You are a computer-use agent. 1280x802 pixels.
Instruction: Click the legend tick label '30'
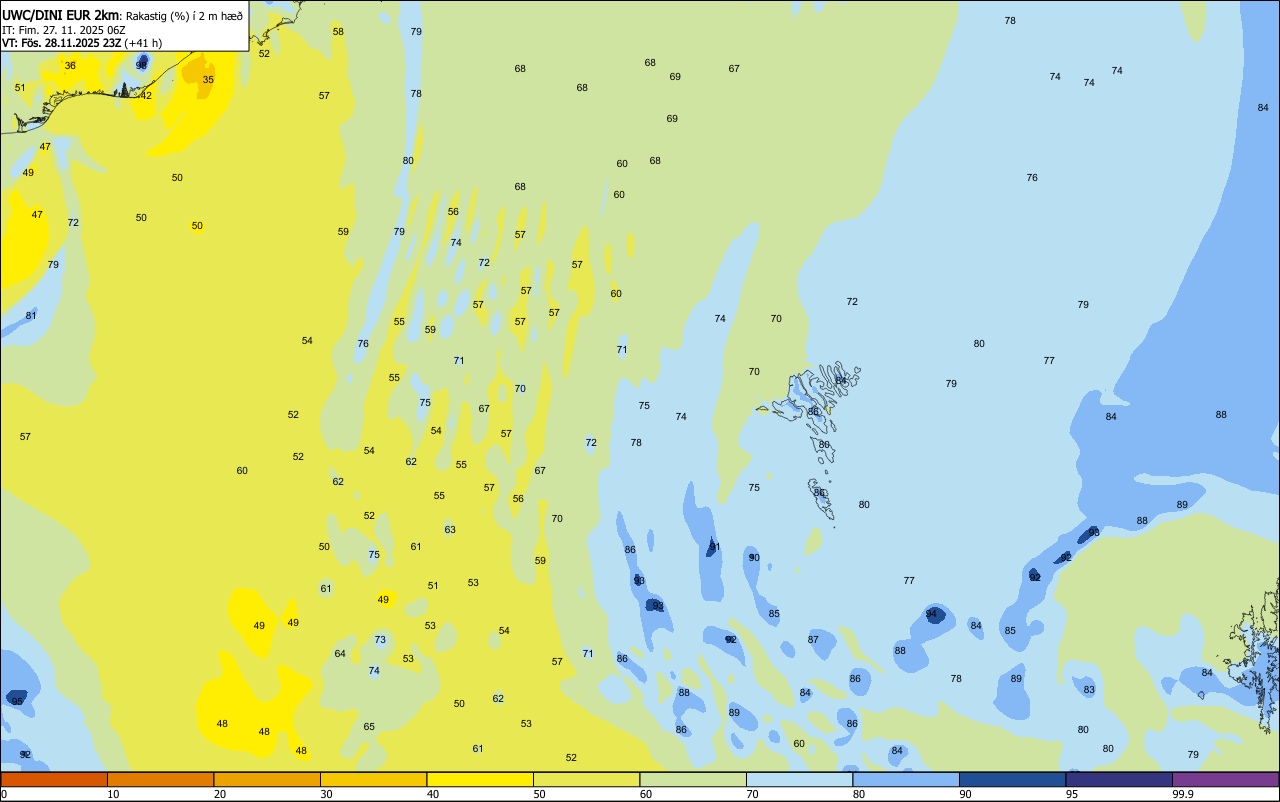pos(326,794)
